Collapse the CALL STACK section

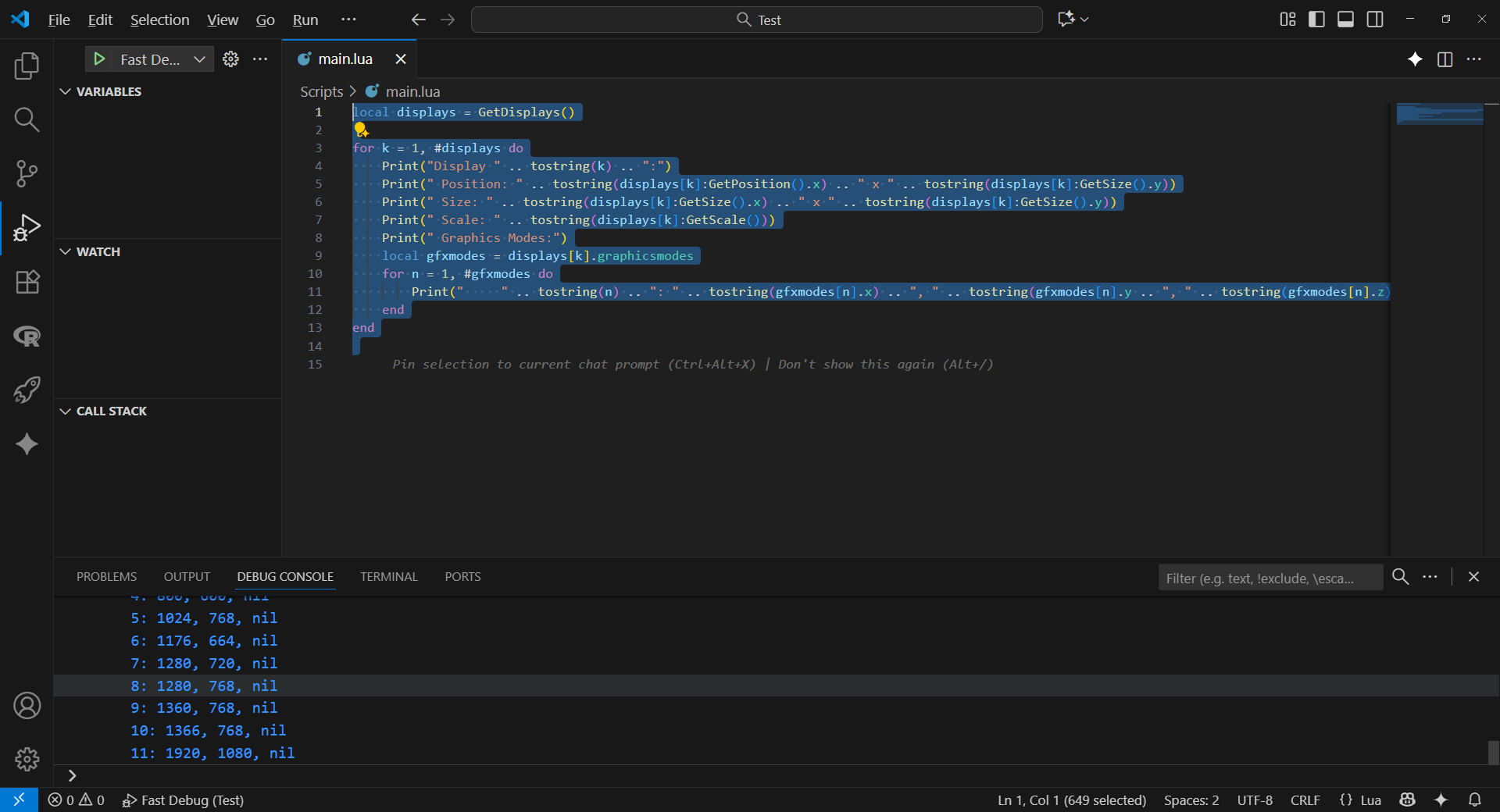point(66,411)
